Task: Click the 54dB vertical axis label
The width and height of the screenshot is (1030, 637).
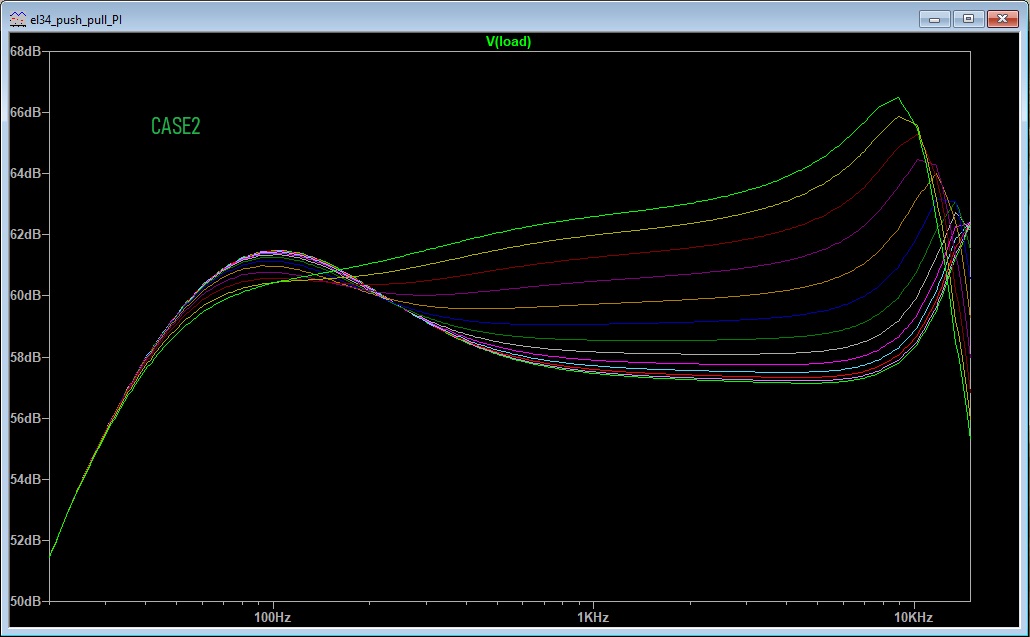Action: pyautogui.click(x=26, y=479)
